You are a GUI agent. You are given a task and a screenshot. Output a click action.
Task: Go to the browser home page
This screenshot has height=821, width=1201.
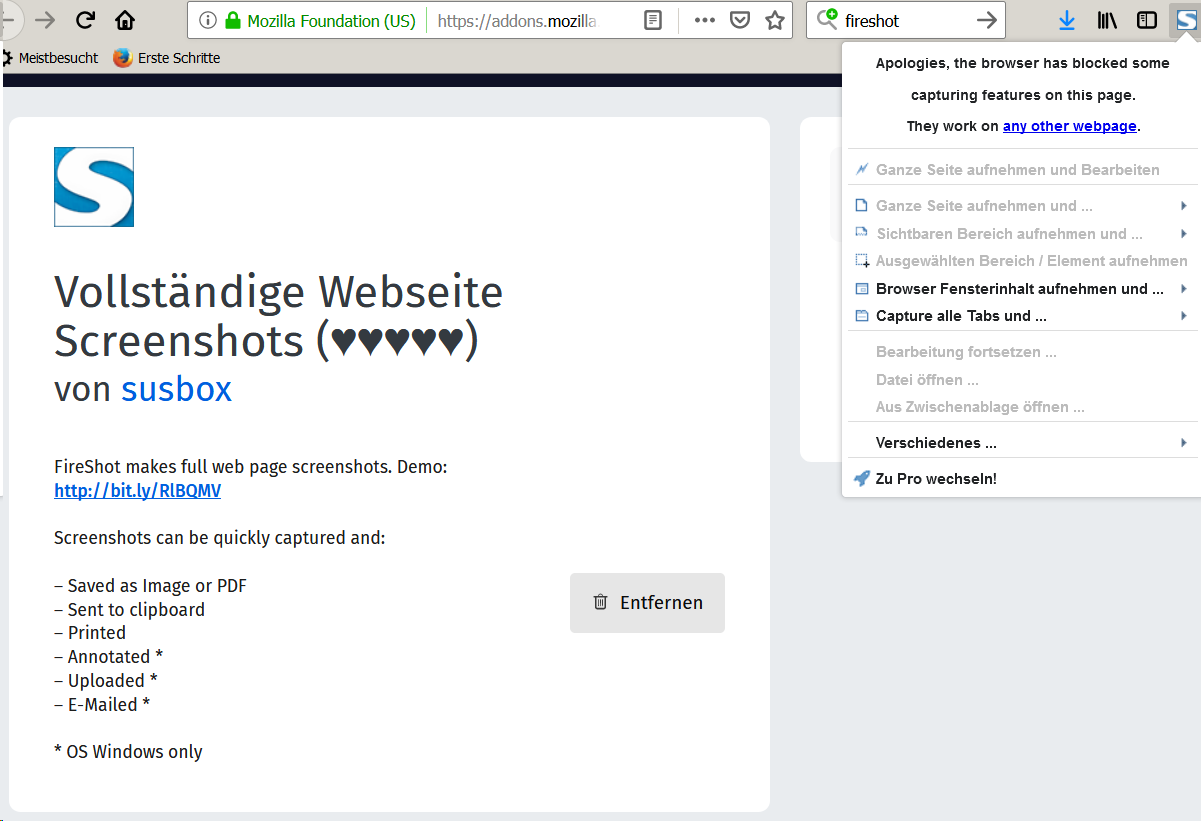pos(125,20)
